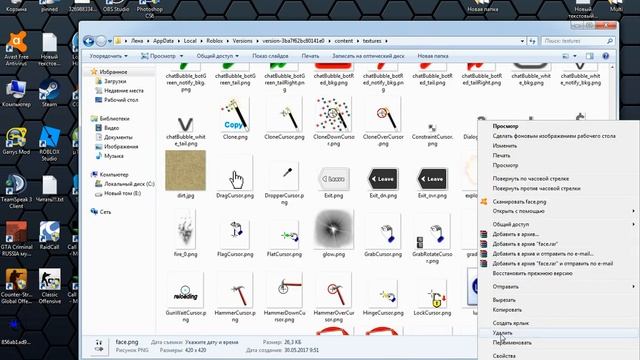
Task: Choose Вырезать in context menu
Action: point(559,300)
